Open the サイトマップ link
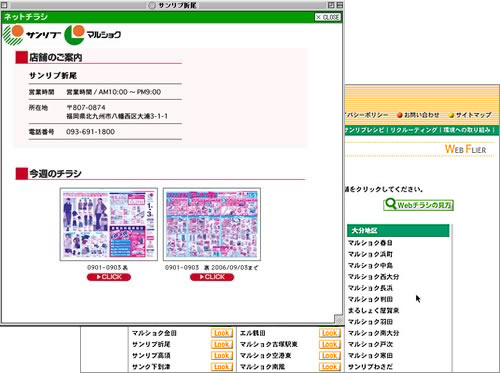The image size is (500, 373). pyautogui.click(x=470, y=115)
